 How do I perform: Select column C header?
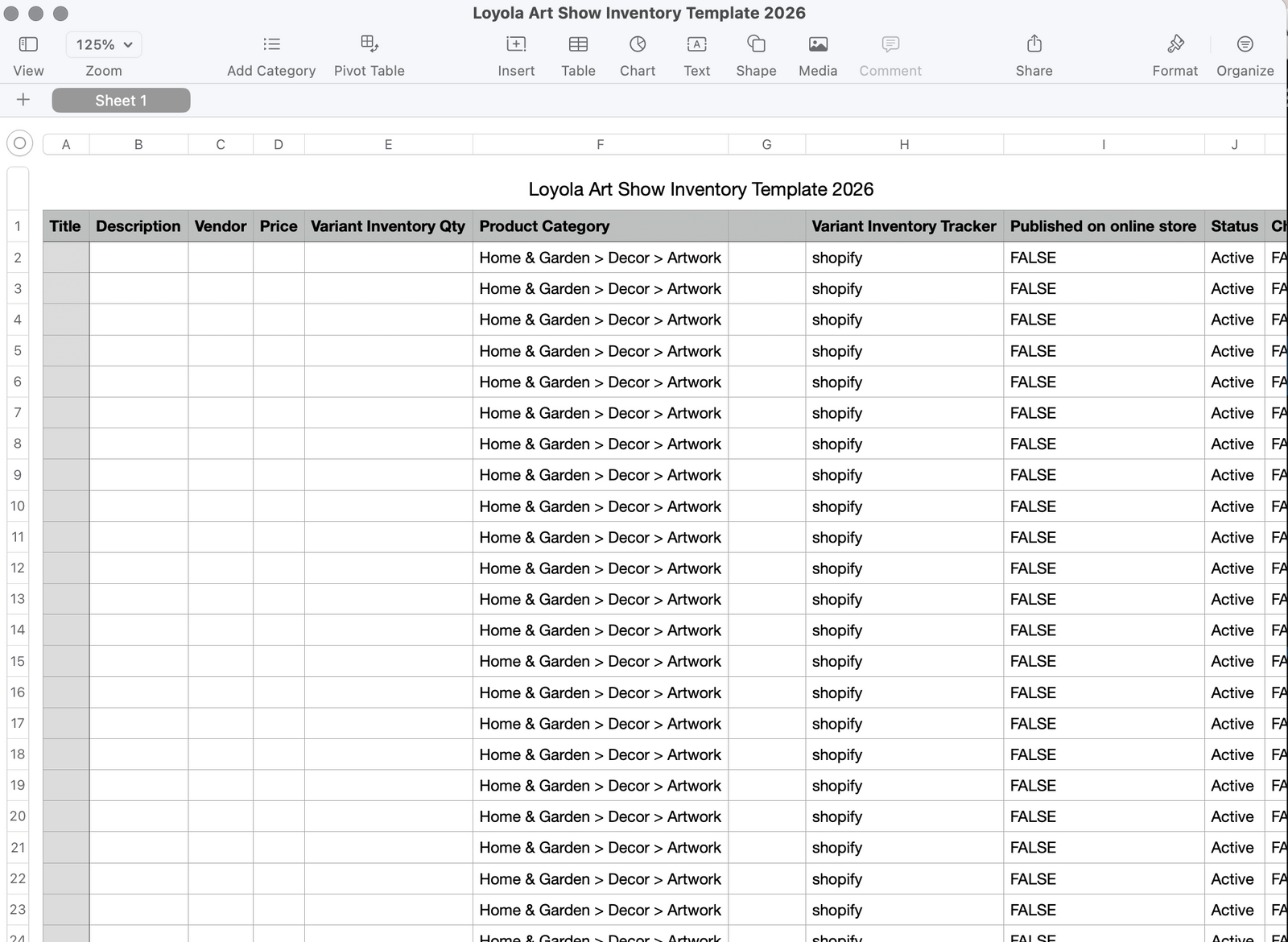tap(221, 145)
